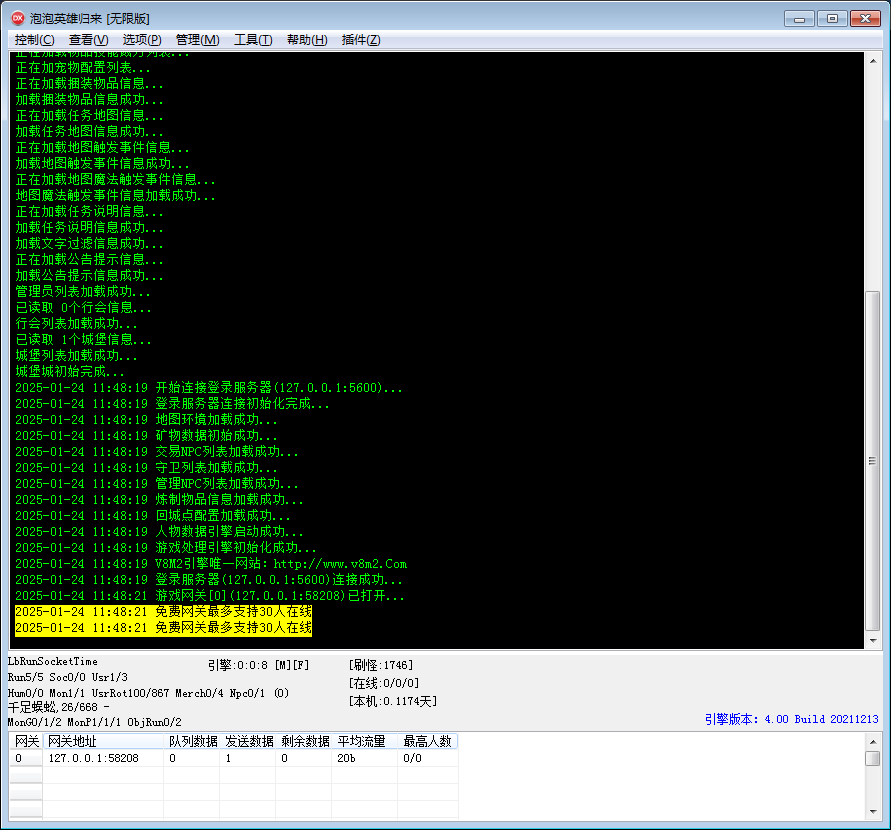
Task: Click the LbRunSocketTime status label
Action: (53, 661)
